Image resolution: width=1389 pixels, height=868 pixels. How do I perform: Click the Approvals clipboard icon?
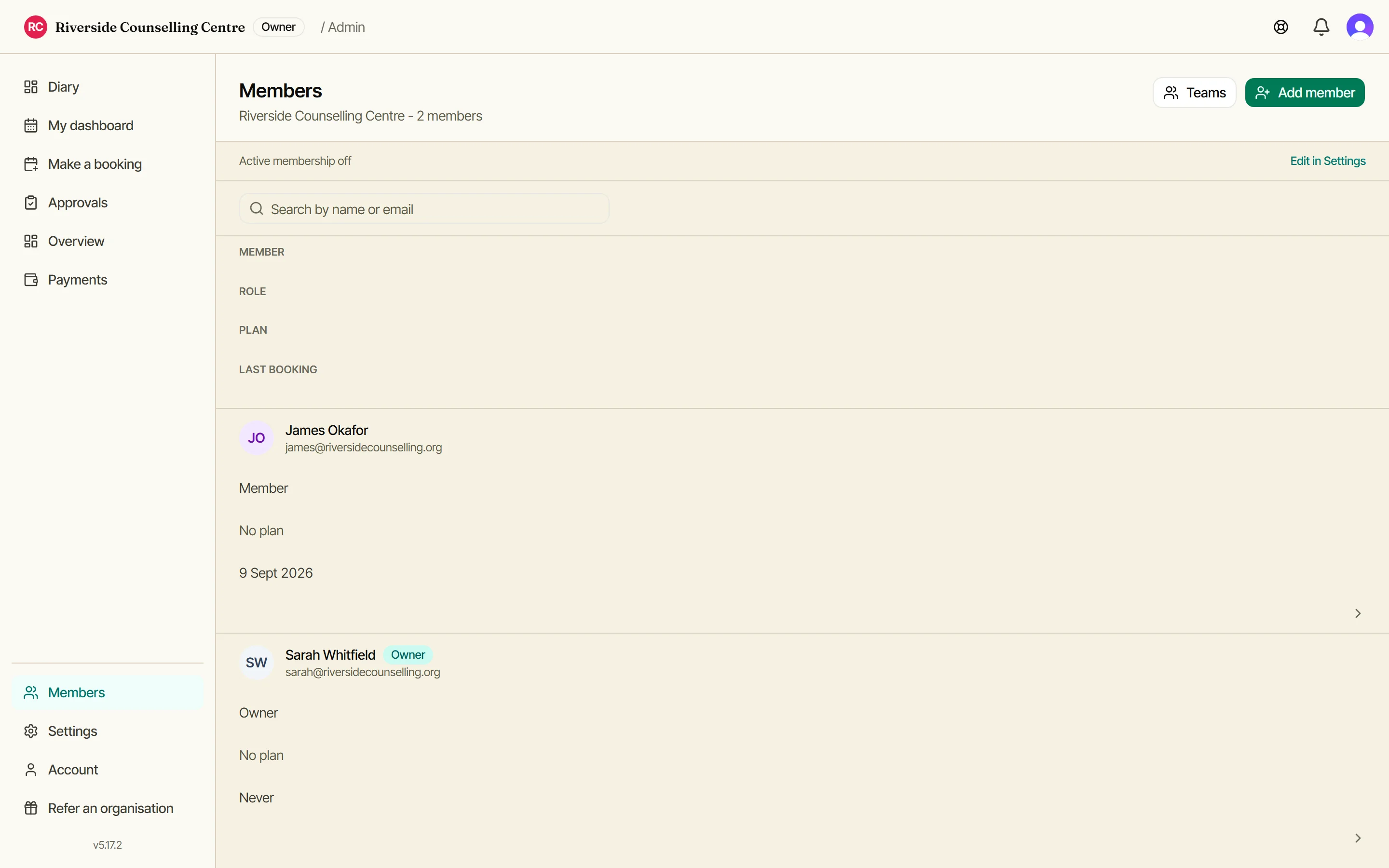point(31,203)
